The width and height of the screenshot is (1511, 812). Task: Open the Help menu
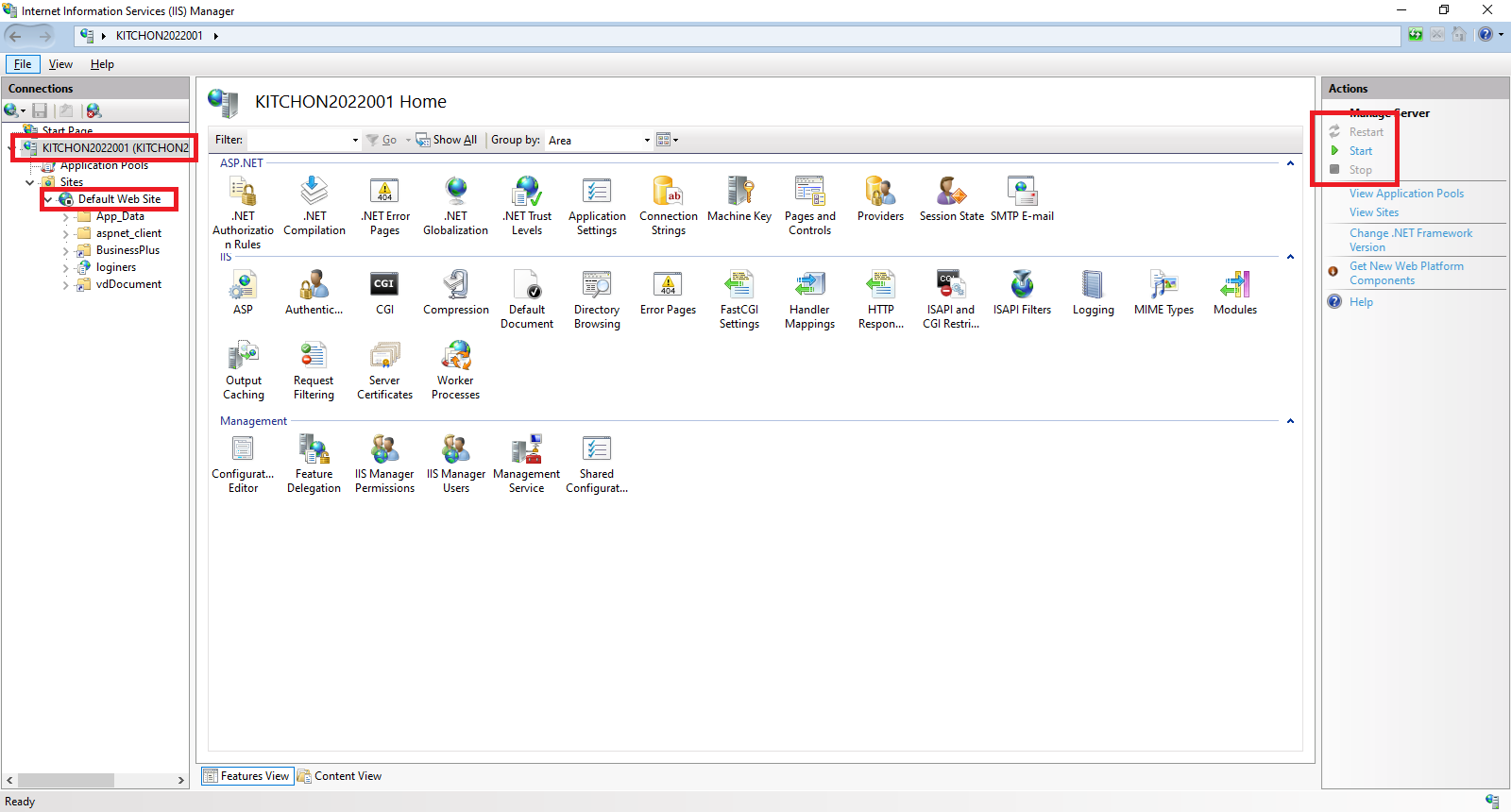pos(102,64)
